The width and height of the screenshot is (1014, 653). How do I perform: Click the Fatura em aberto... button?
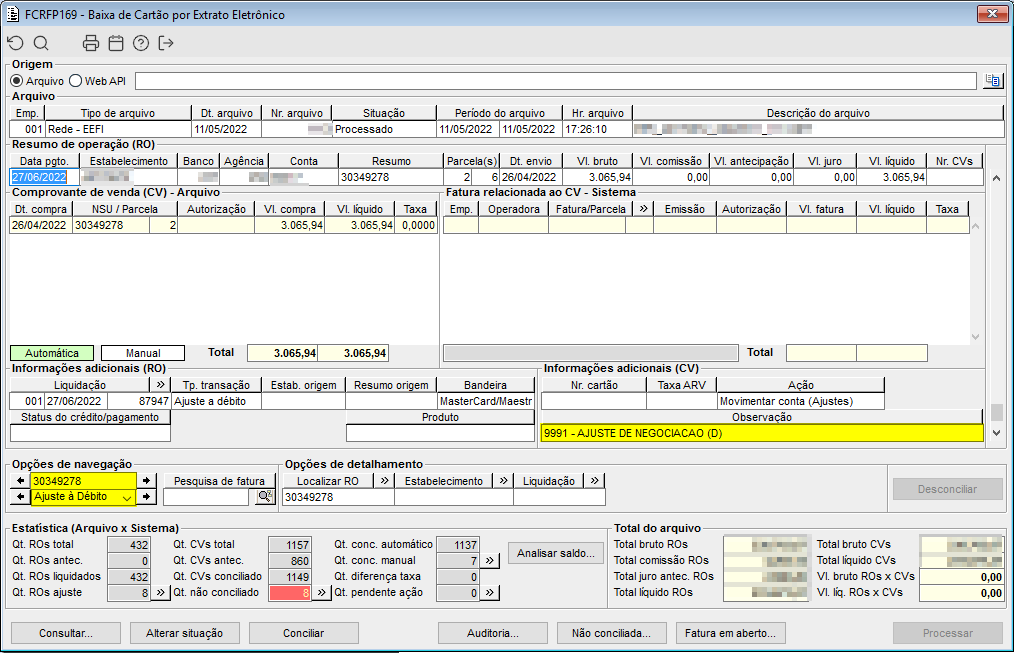[731, 633]
